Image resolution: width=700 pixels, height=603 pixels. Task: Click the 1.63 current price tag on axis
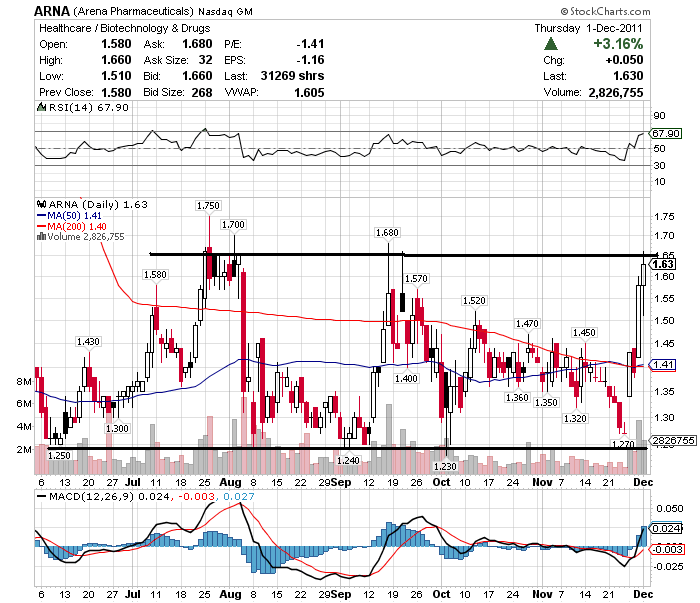(662, 264)
